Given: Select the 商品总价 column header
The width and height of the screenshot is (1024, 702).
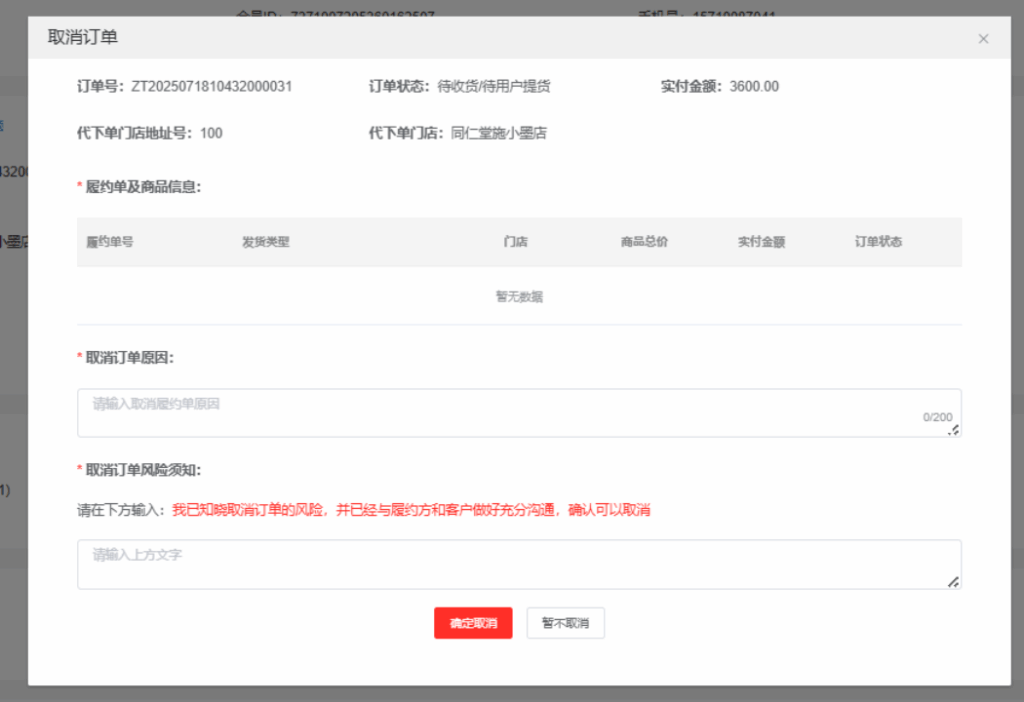Looking at the screenshot, I should pyautogui.click(x=644, y=242).
